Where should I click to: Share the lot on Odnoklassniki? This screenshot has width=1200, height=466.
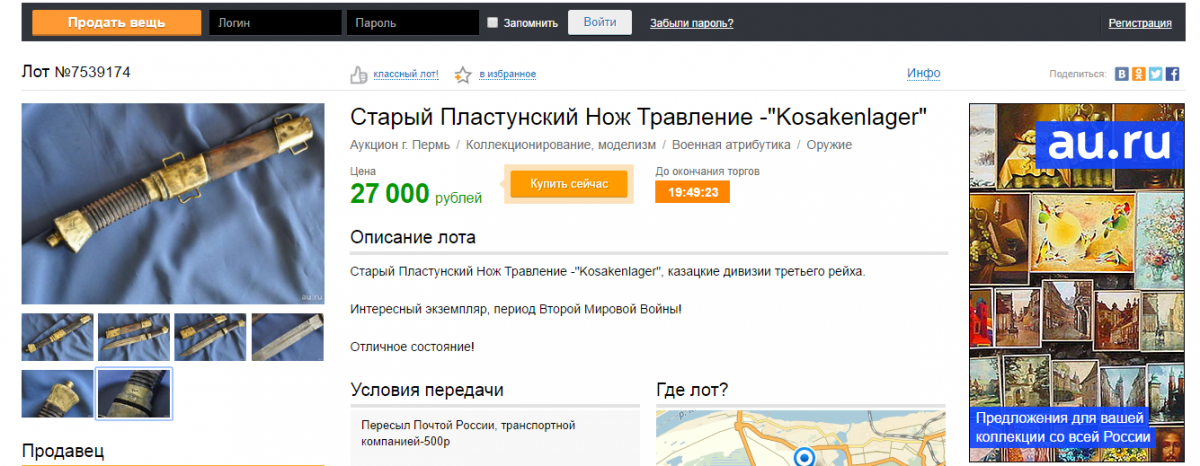pos(1139,74)
